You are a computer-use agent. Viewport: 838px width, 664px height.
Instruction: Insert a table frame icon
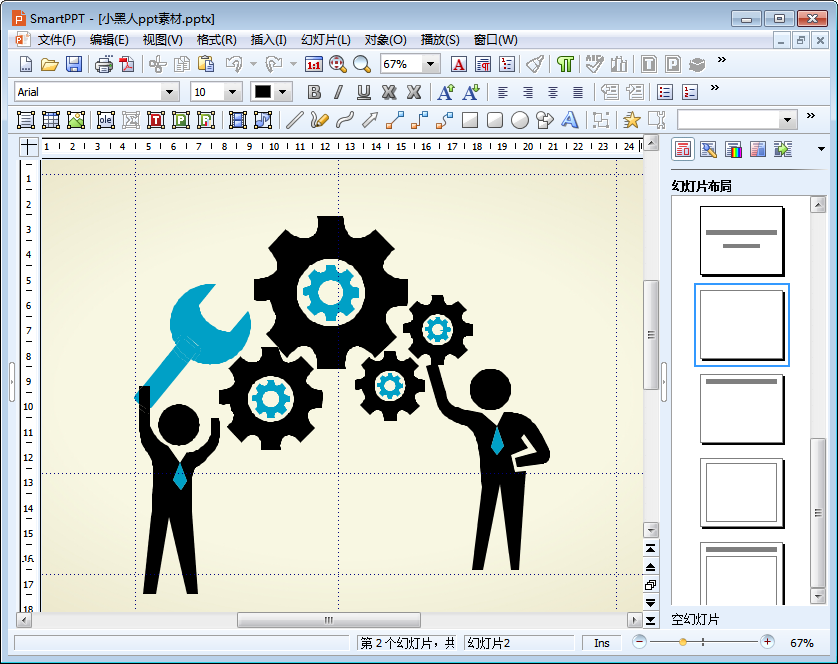point(51,120)
